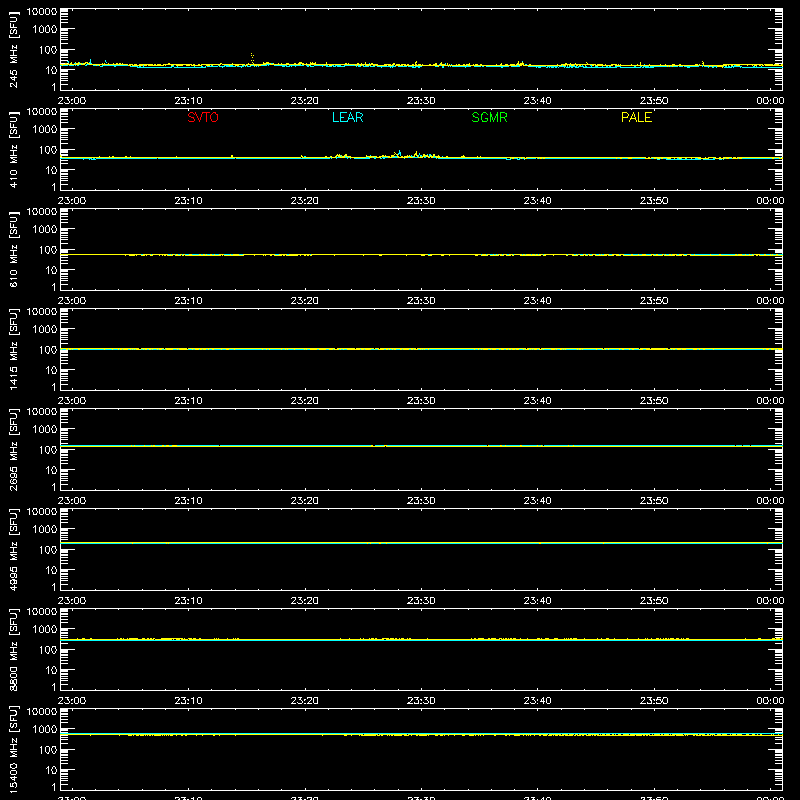Image resolution: width=800 pixels, height=800 pixels.
Task: Click 23:00 label under the 610 MHz plot
Action: coord(72,301)
